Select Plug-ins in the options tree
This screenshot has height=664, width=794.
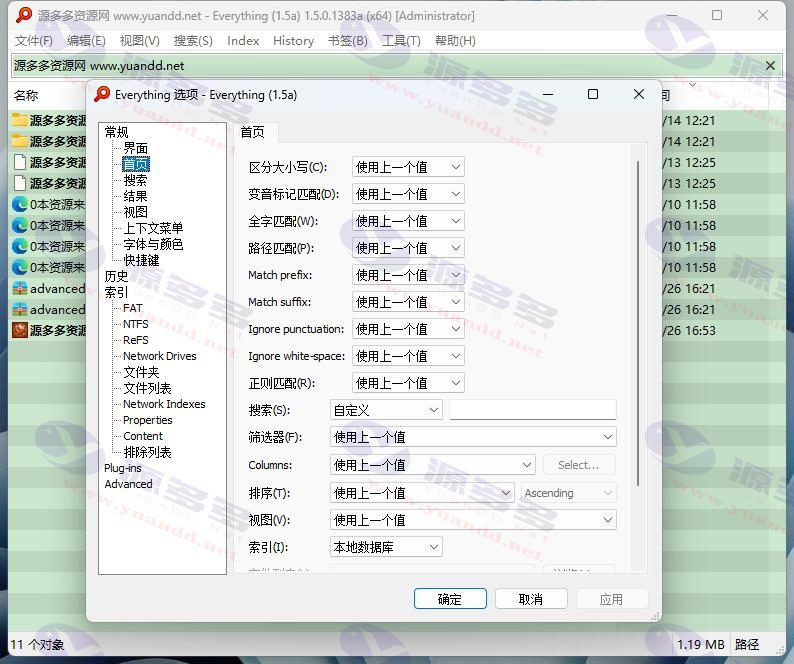(123, 468)
